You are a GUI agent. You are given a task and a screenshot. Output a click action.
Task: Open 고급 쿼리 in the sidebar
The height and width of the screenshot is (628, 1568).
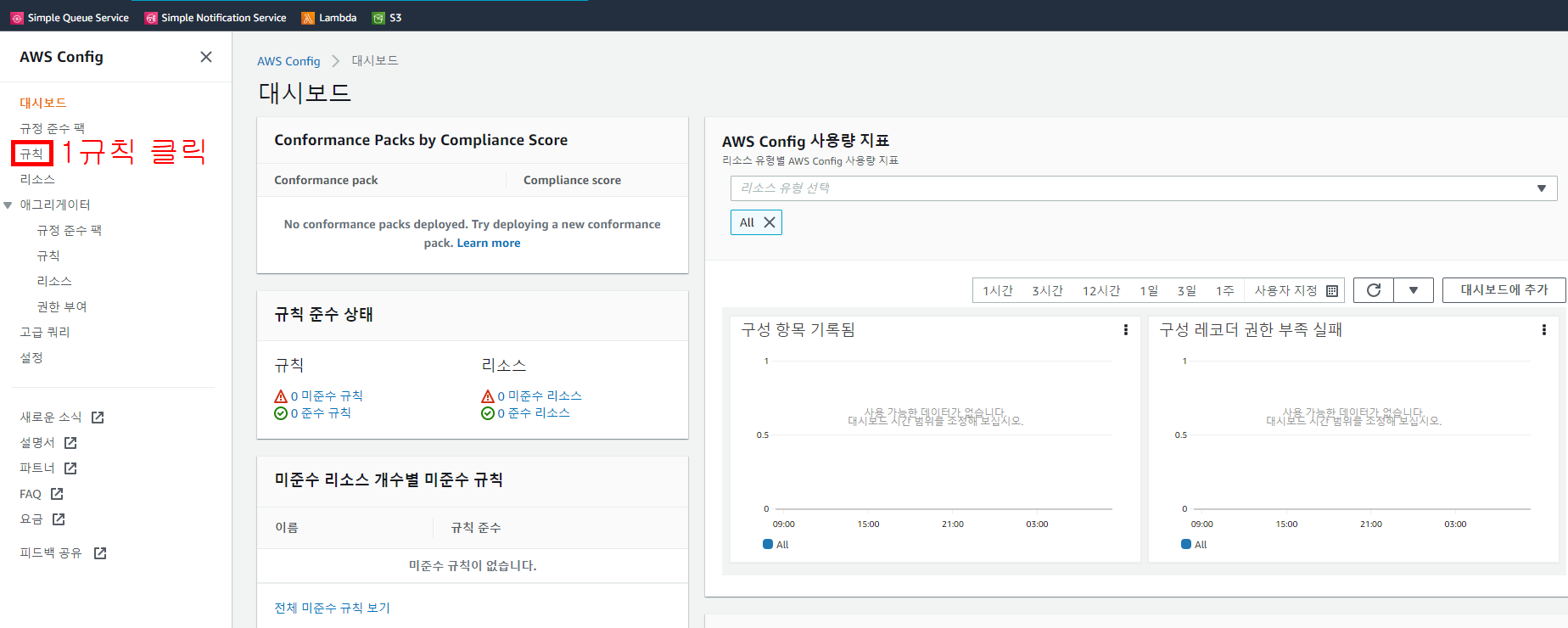tap(45, 332)
